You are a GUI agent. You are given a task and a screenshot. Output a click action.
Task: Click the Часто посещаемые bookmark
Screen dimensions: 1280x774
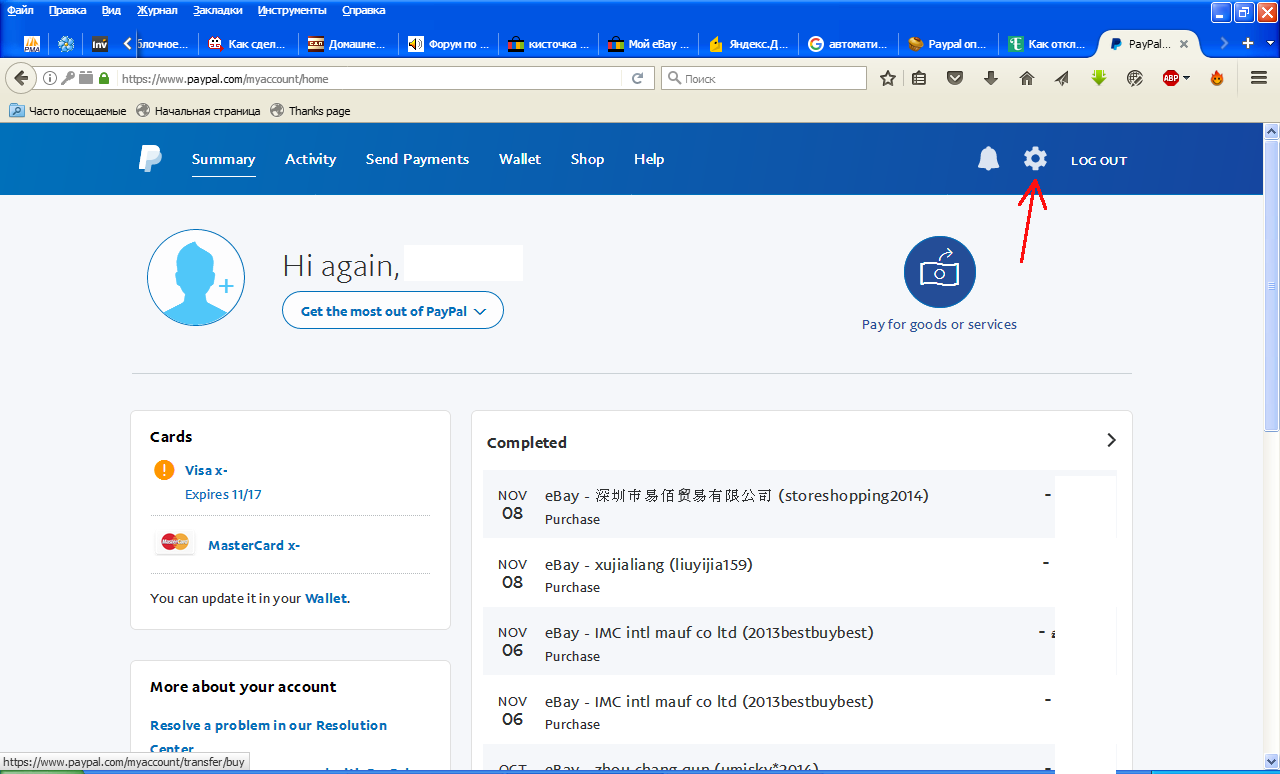[x=68, y=111]
